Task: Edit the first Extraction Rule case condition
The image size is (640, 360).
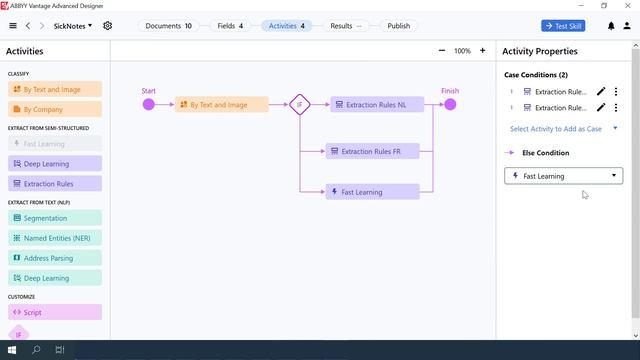Action: [601, 91]
